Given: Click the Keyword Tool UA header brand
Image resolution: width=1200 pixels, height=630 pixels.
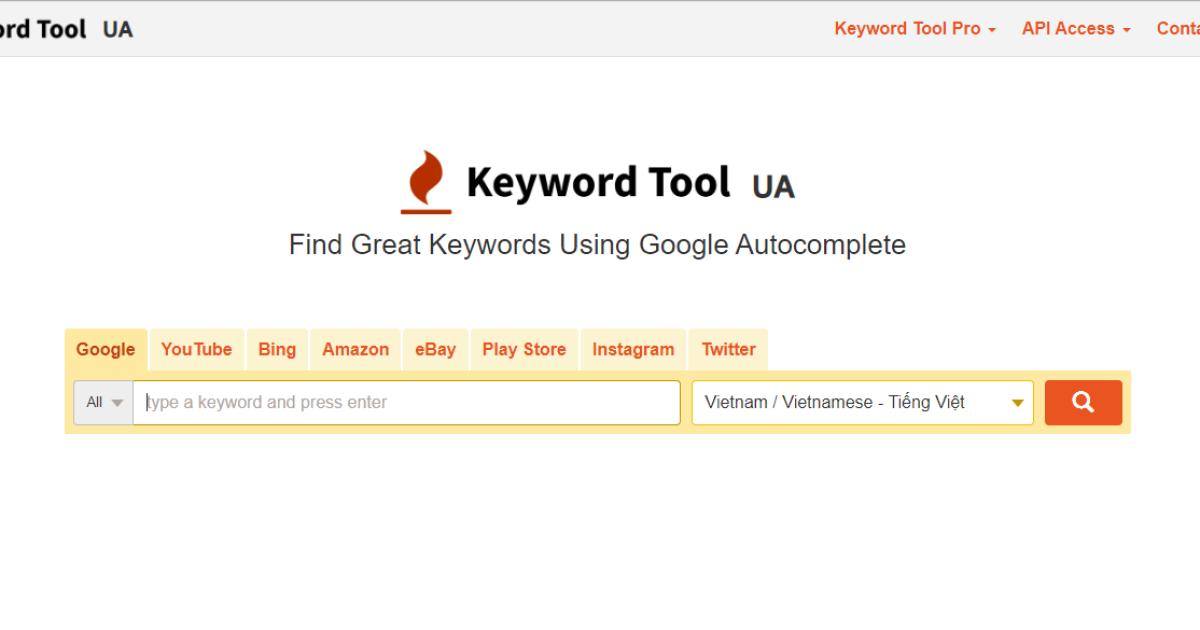Looking at the screenshot, I should [60, 29].
